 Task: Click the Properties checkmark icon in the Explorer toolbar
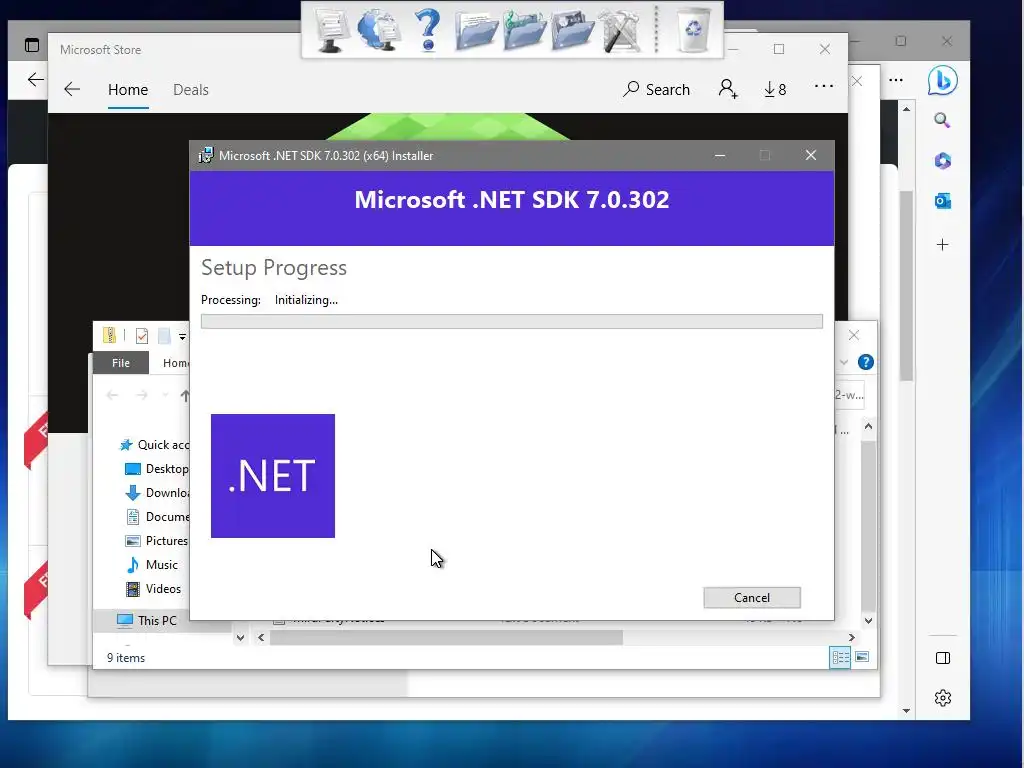pyautogui.click(x=142, y=336)
